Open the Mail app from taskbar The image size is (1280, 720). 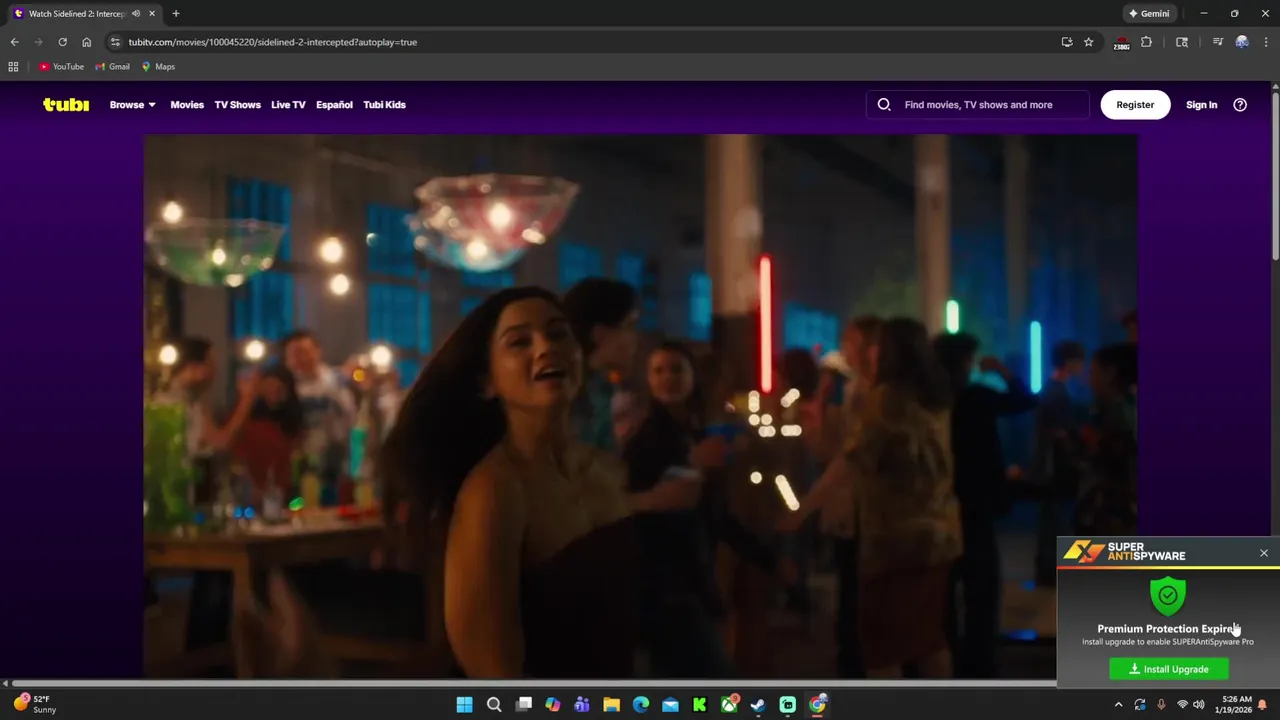[670, 705]
